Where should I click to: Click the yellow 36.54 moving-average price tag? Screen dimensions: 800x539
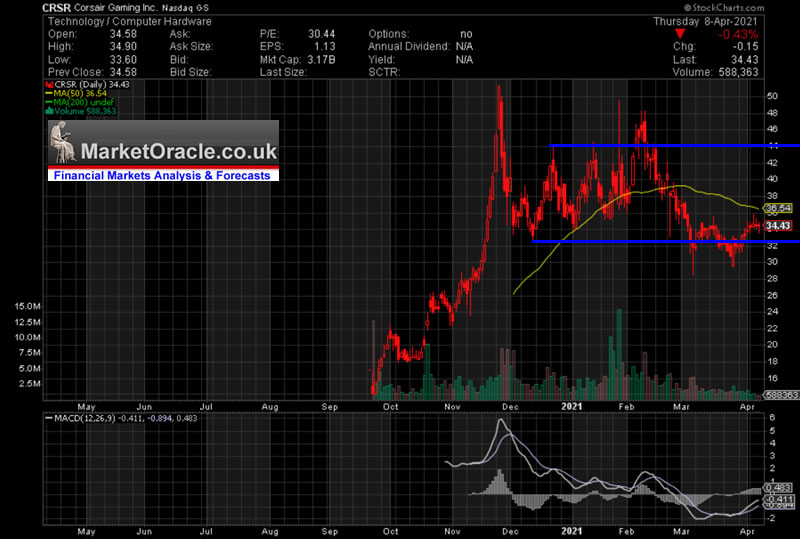point(777,208)
